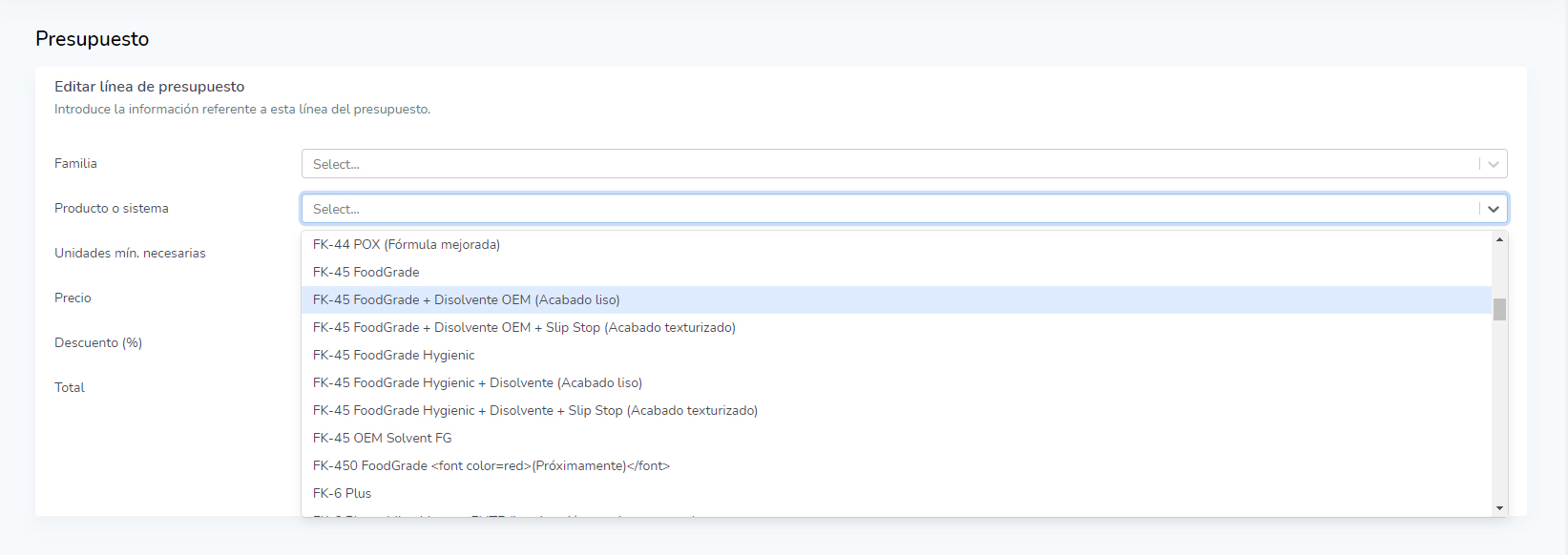Choose the FK-45 FoodGrade option

click(x=366, y=273)
